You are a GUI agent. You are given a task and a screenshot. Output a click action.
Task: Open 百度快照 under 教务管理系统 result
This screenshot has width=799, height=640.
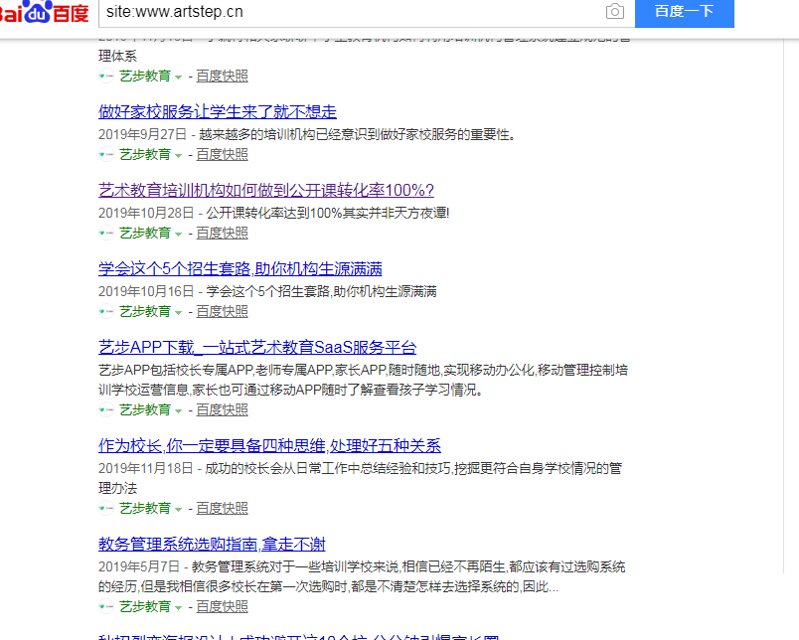tap(222, 607)
